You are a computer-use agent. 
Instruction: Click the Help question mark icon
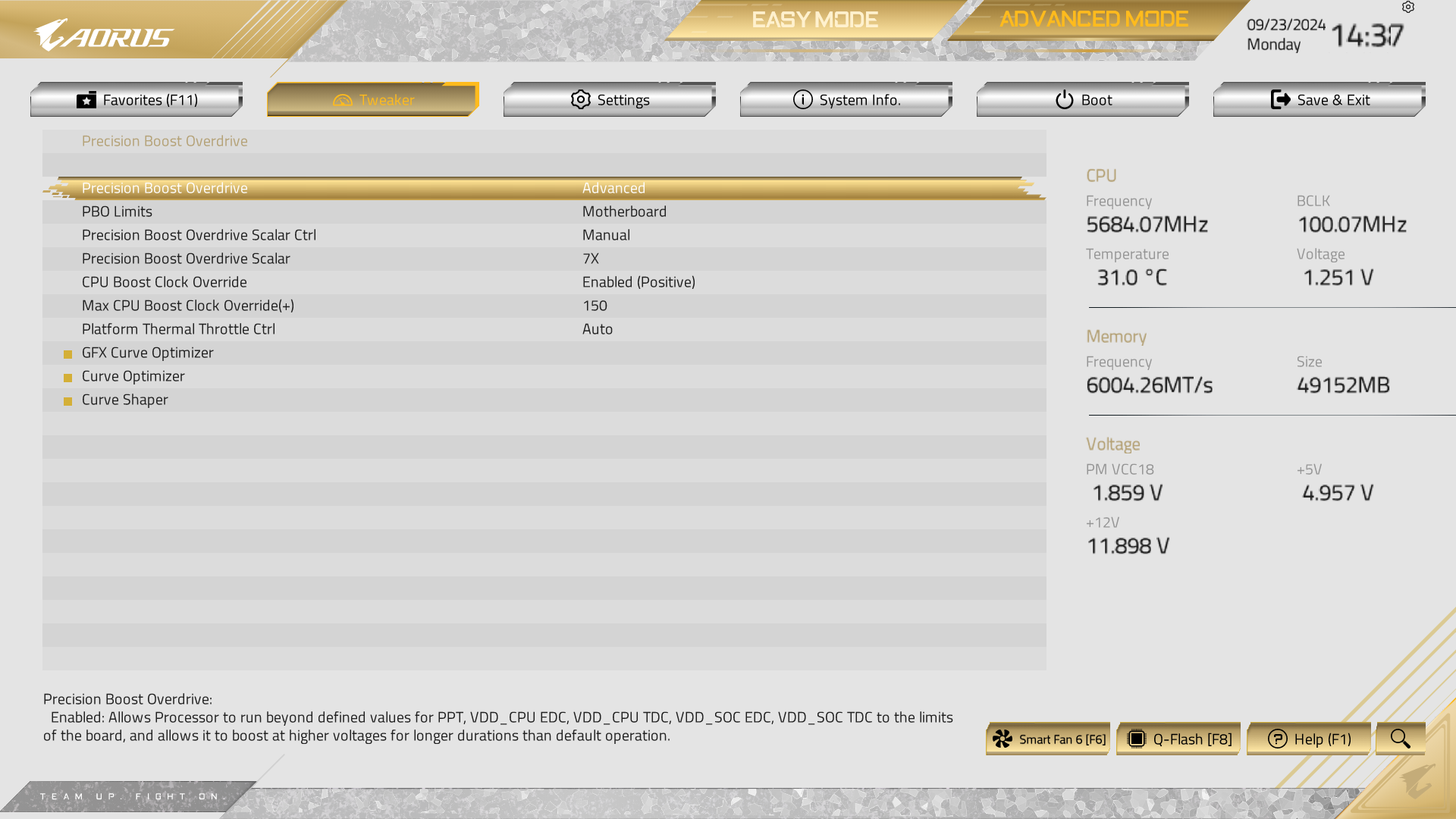1277,739
